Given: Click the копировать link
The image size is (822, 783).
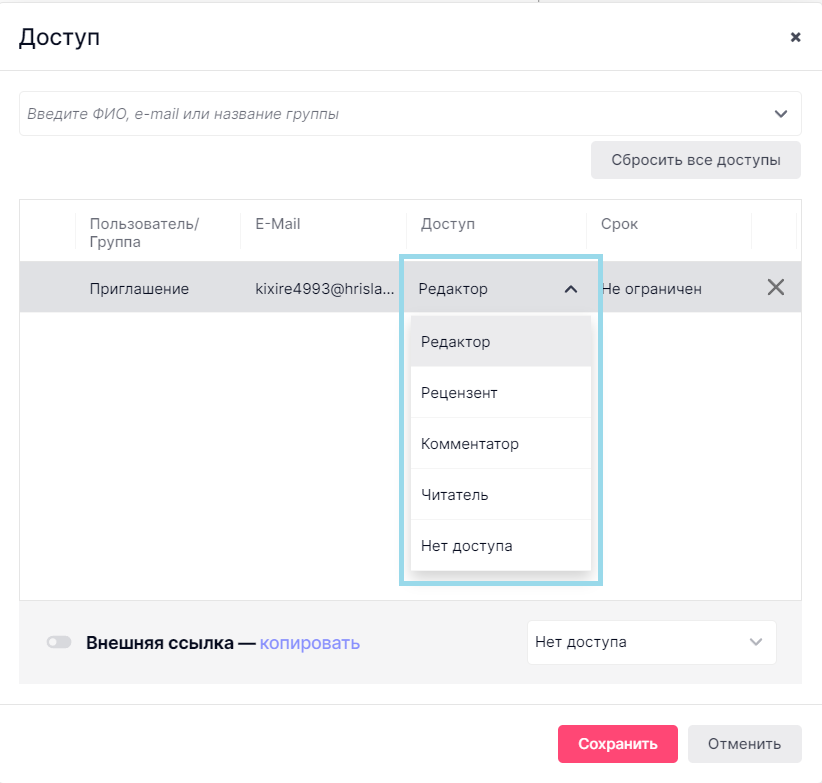Looking at the screenshot, I should tap(310, 643).
